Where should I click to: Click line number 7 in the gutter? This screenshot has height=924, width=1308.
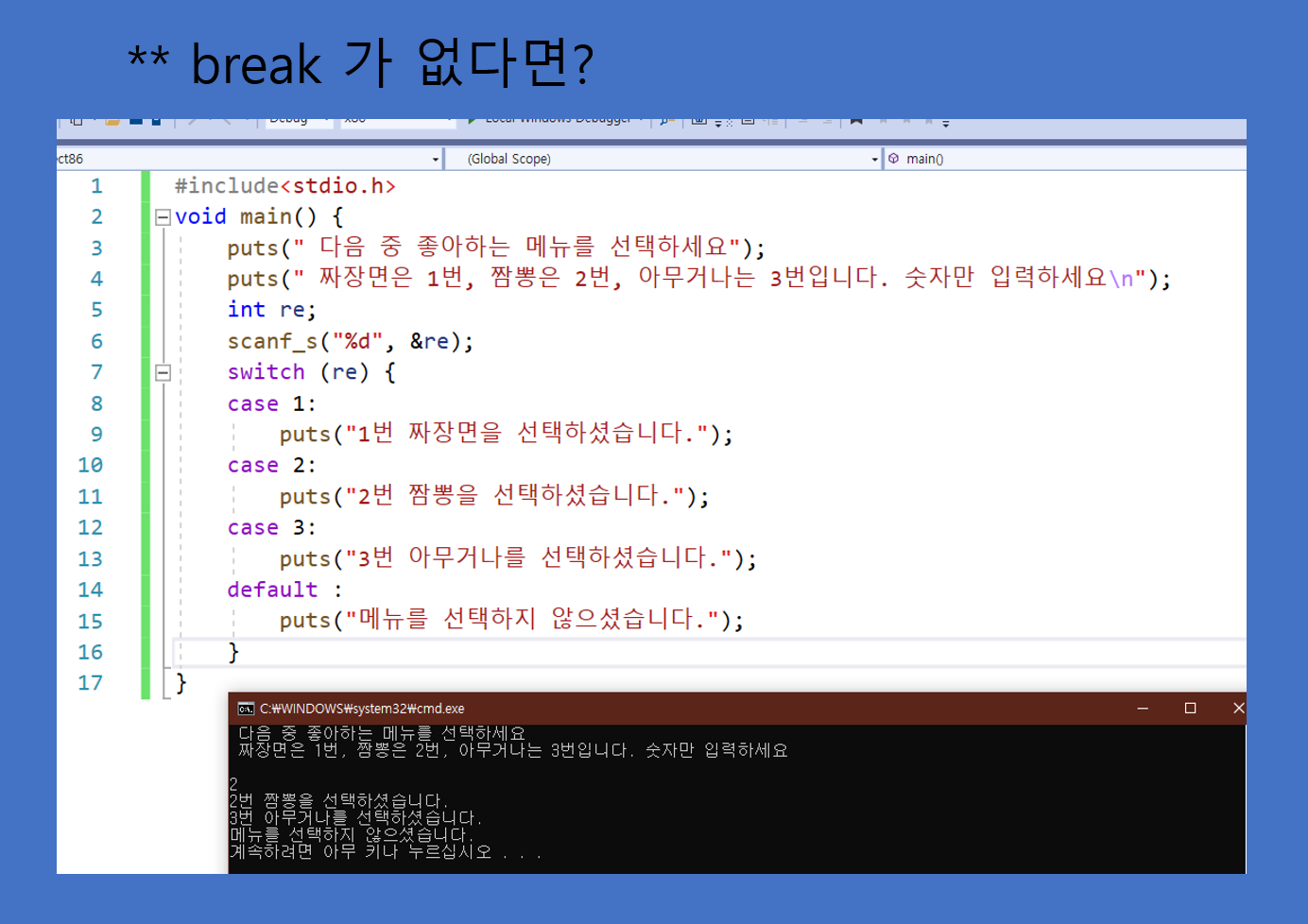pos(96,372)
